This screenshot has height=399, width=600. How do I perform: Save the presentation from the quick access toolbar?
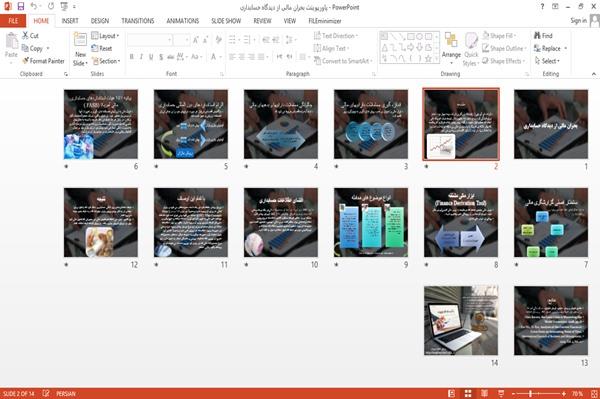tap(20, 6)
